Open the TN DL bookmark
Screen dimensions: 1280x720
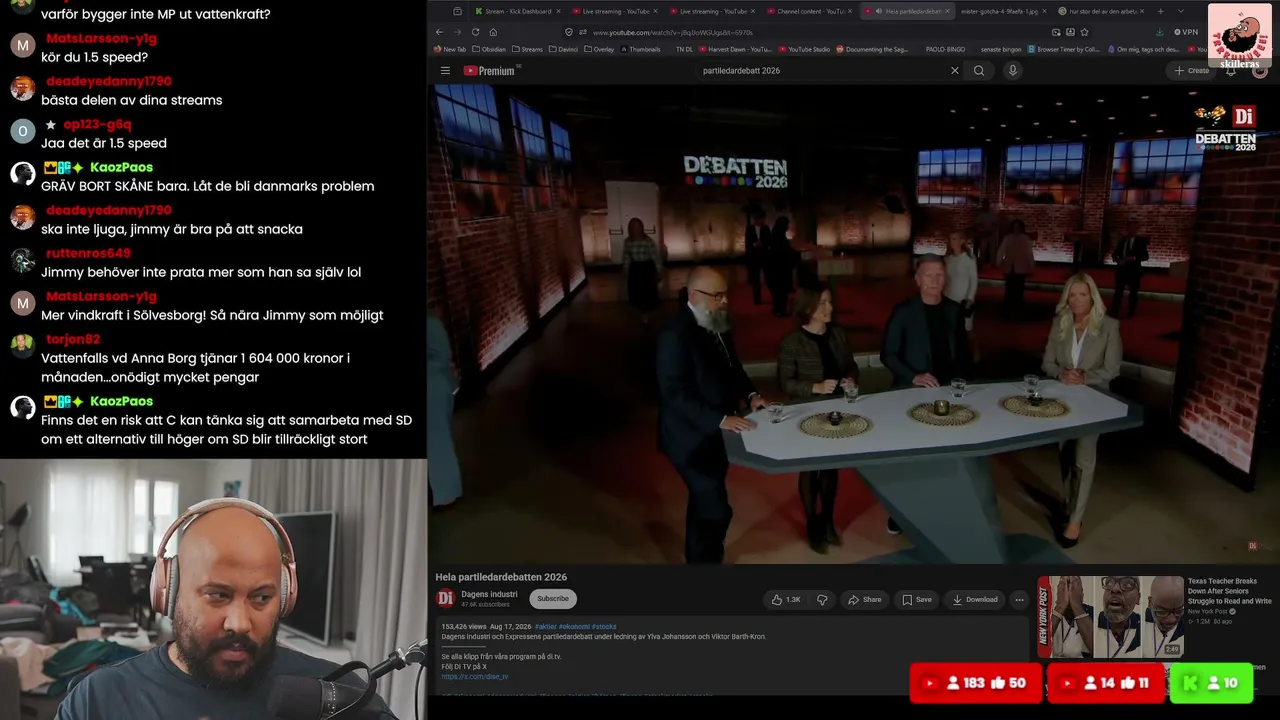coord(683,49)
